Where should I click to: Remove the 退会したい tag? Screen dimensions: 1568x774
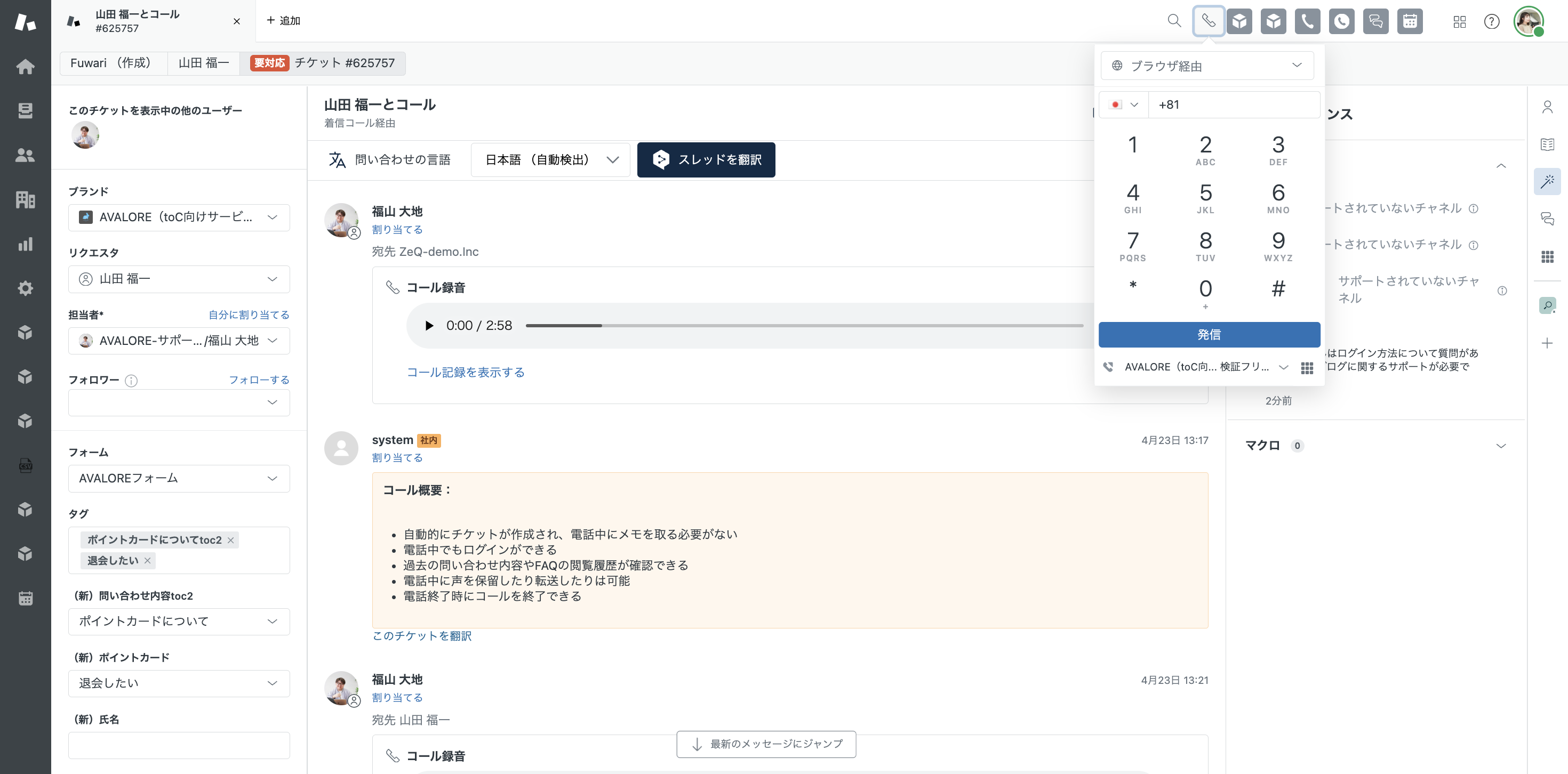[x=147, y=560]
